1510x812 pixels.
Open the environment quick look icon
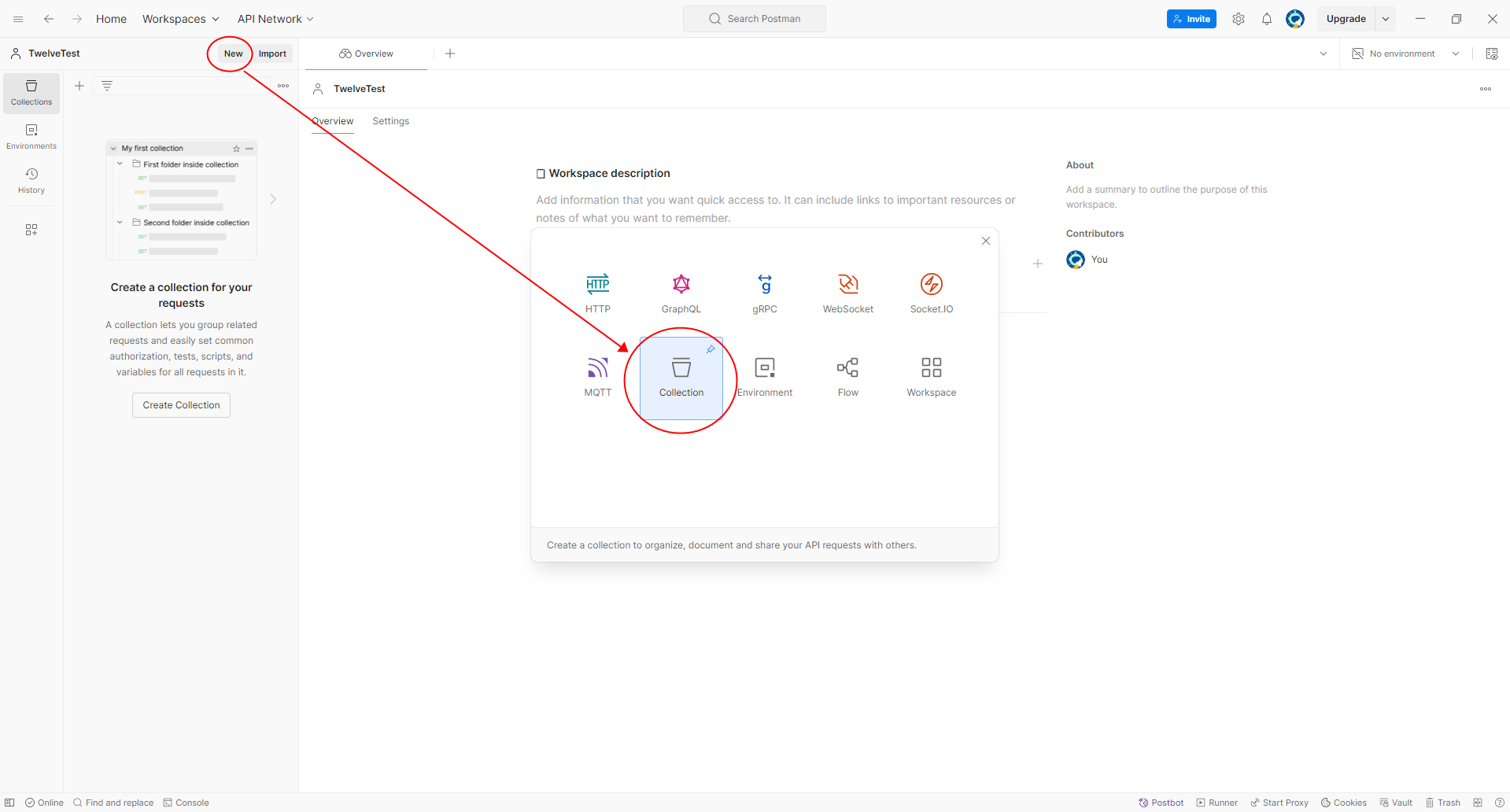tap(1492, 54)
